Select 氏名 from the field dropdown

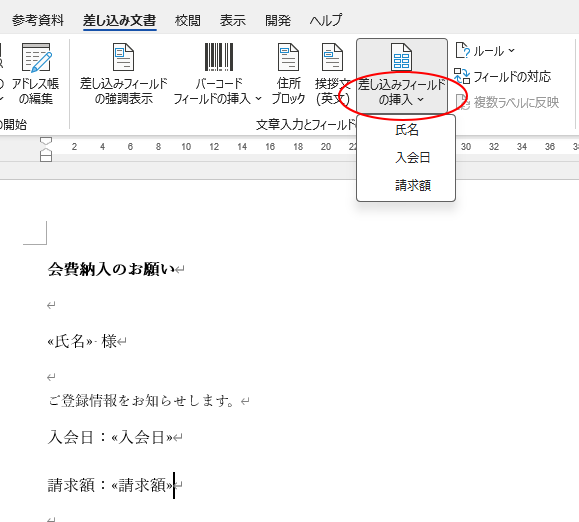click(x=406, y=130)
